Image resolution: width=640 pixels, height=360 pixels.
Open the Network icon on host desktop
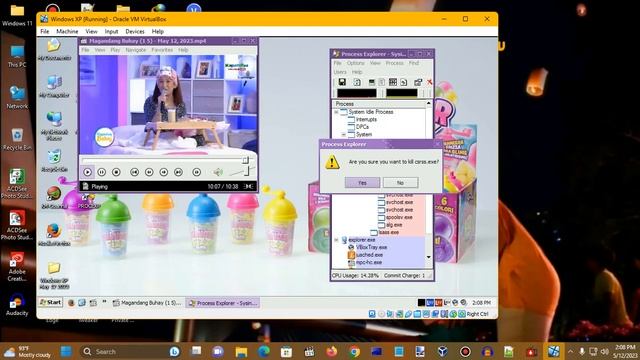click(x=17, y=98)
